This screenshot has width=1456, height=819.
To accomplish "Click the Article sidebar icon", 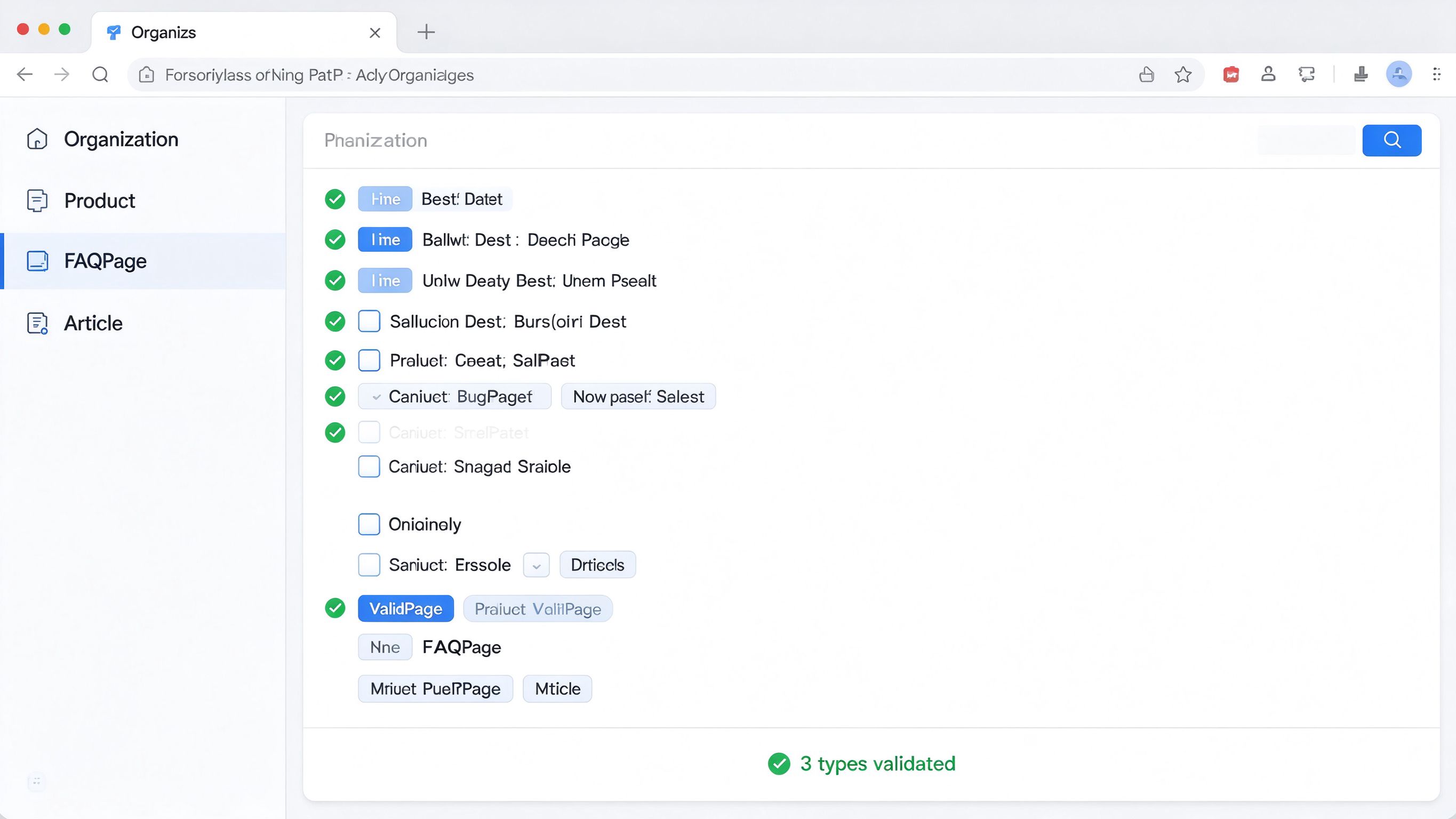I will (37, 323).
